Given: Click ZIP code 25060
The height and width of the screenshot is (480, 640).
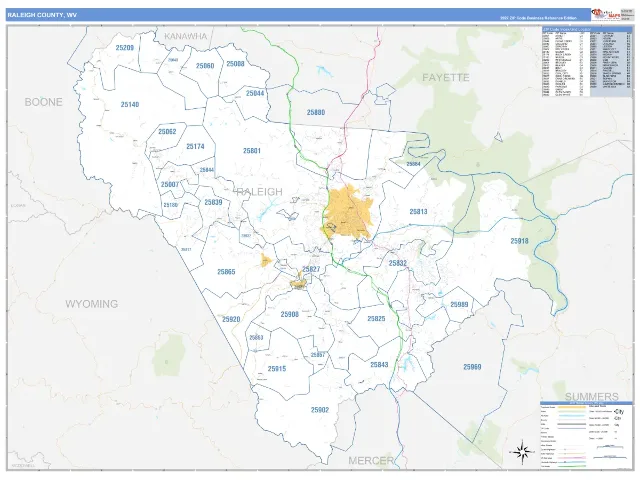Looking at the screenshot, I should (205, 66).
